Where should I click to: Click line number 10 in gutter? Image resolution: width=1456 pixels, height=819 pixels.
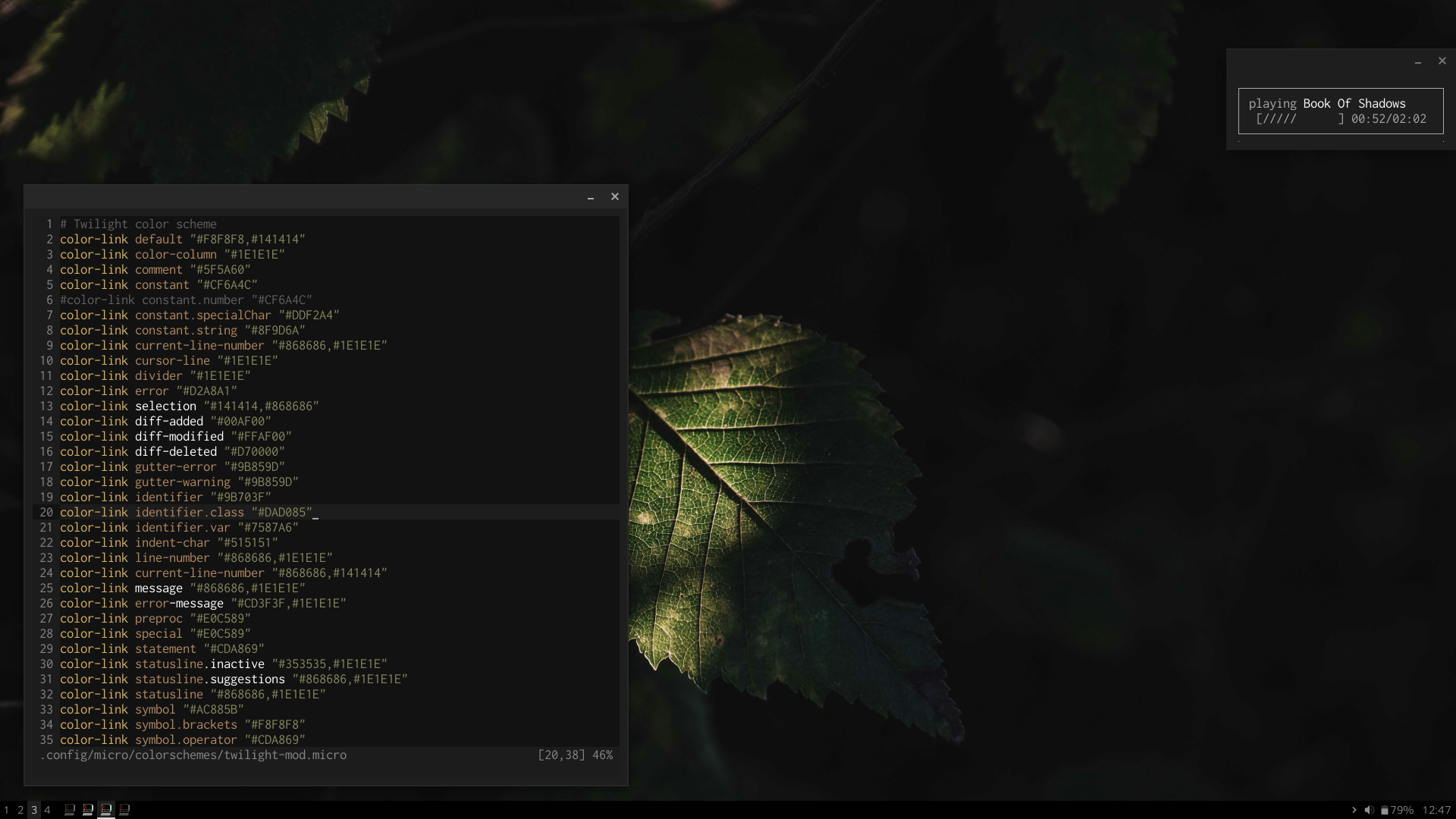pyautogui.click(x=46, y=361)
